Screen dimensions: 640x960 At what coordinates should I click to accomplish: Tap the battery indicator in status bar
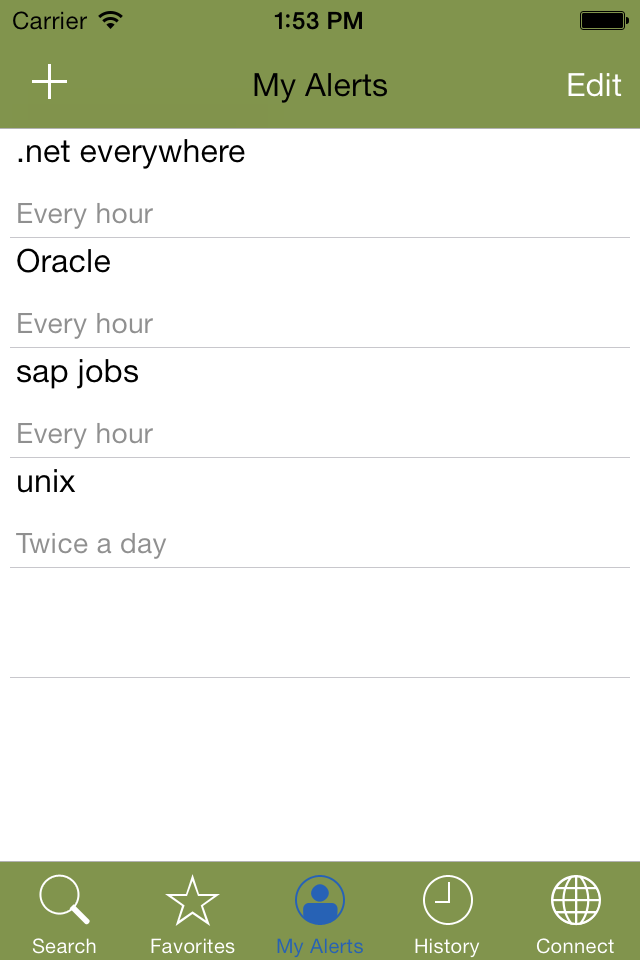(604, 21)
